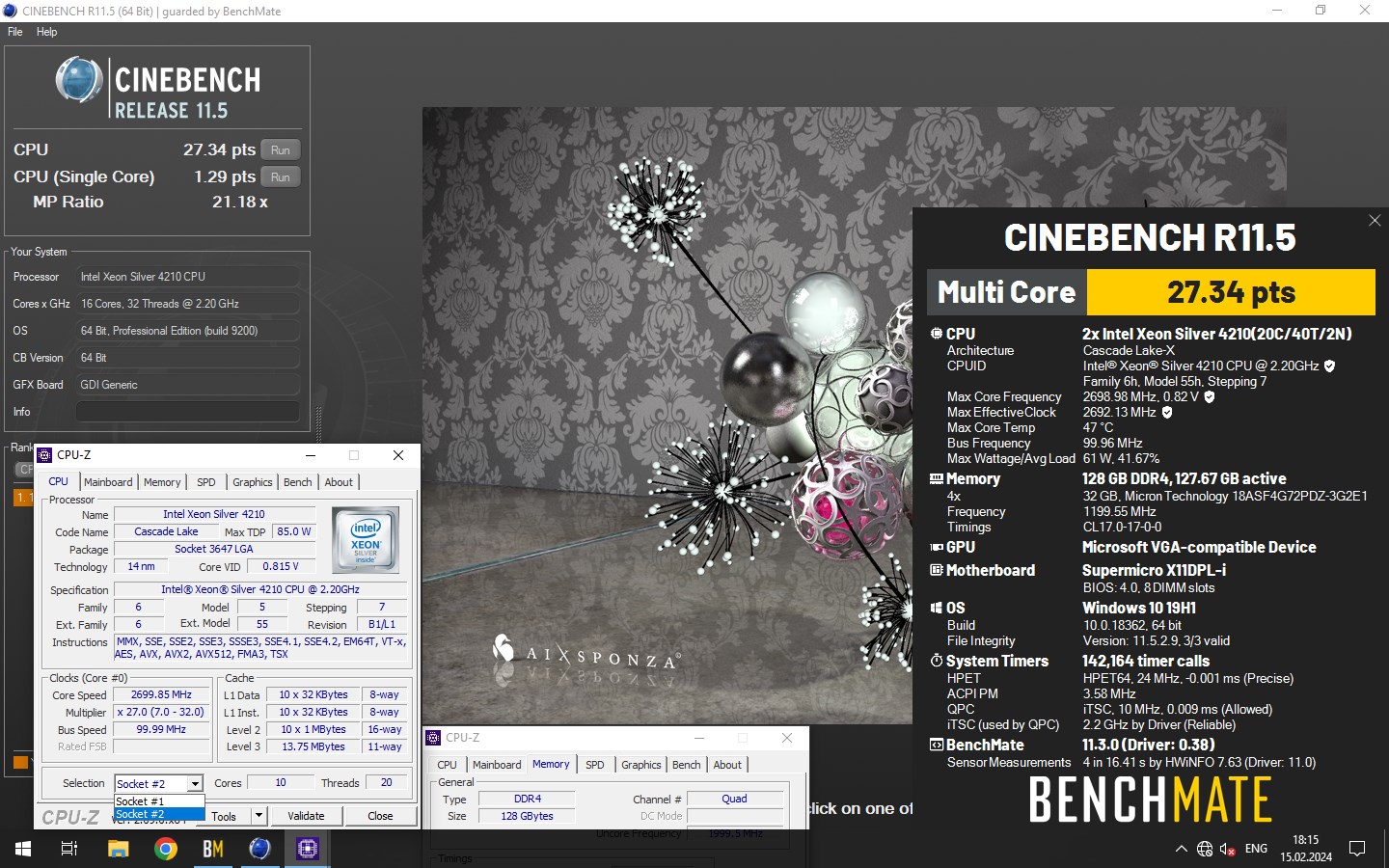Click the memory Size value 128 GBytes
This screenshot has width=1389, height=868.
coord(527,816)
